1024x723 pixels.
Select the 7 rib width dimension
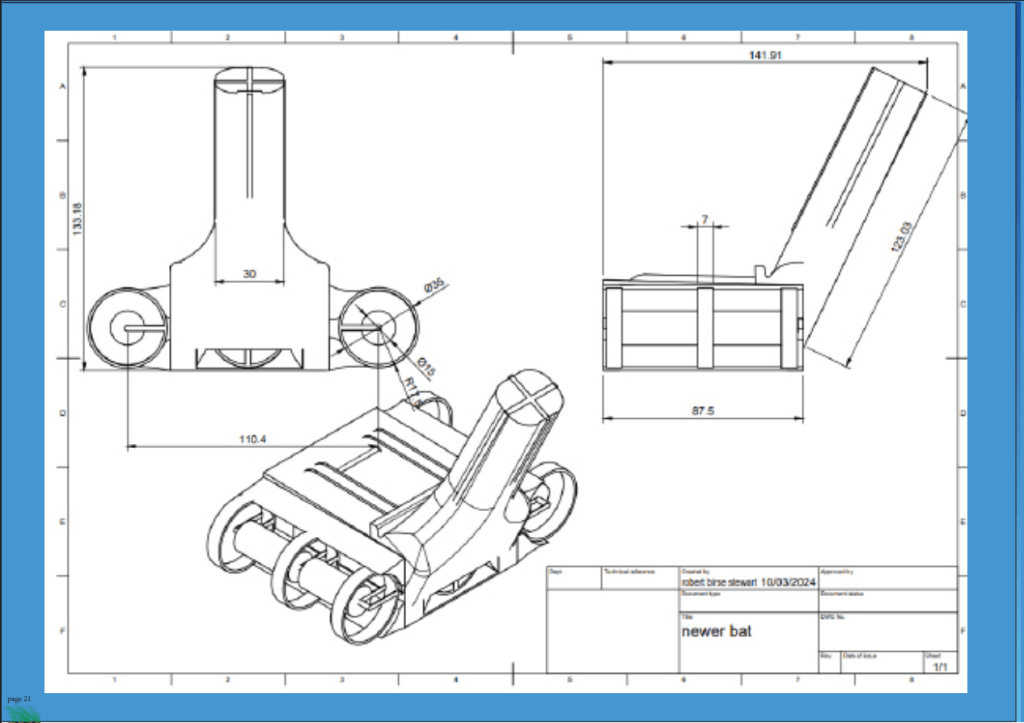click(x=704, y=218)
